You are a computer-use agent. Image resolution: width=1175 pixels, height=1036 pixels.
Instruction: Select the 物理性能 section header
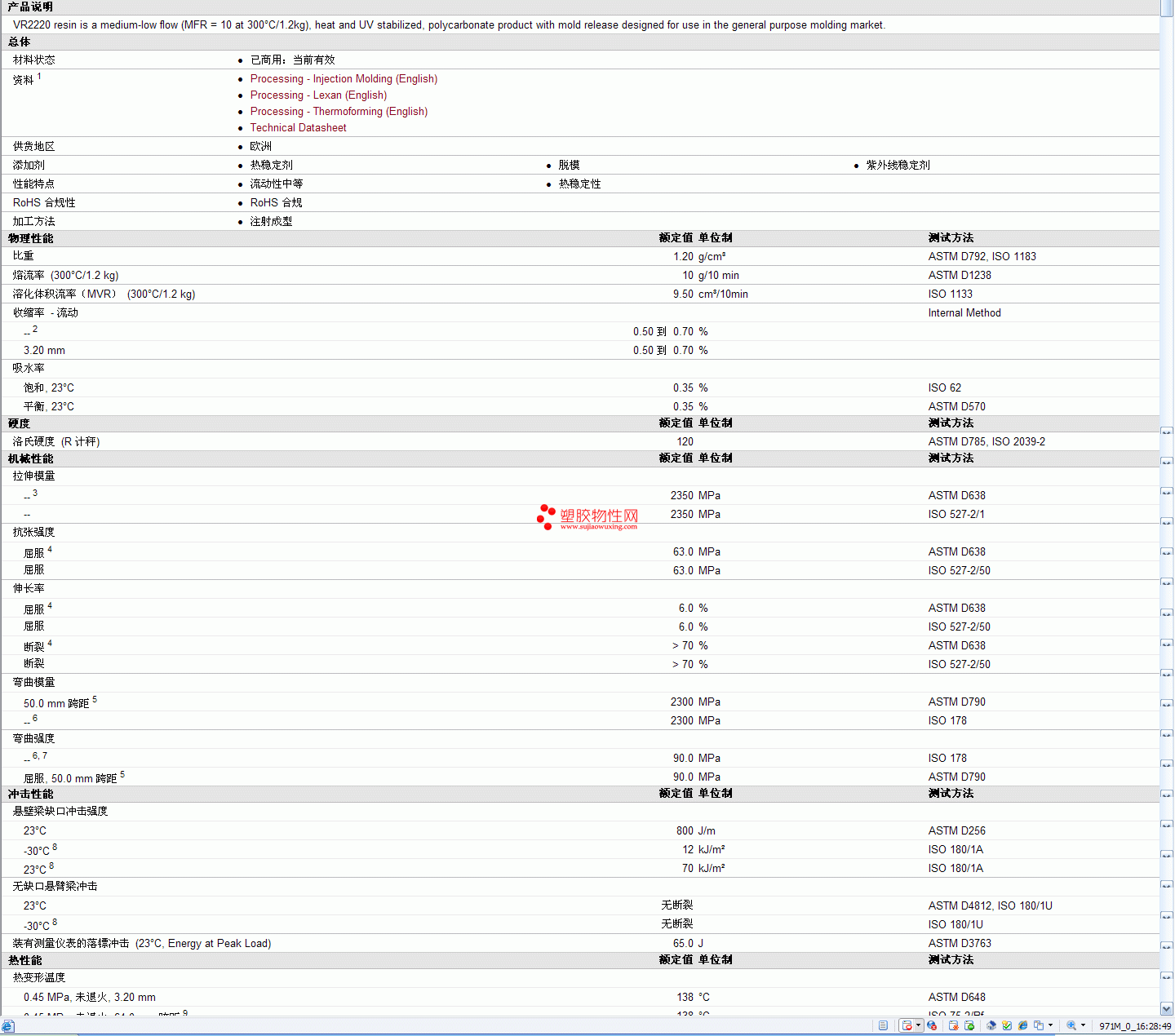click(x=30, y=239)
